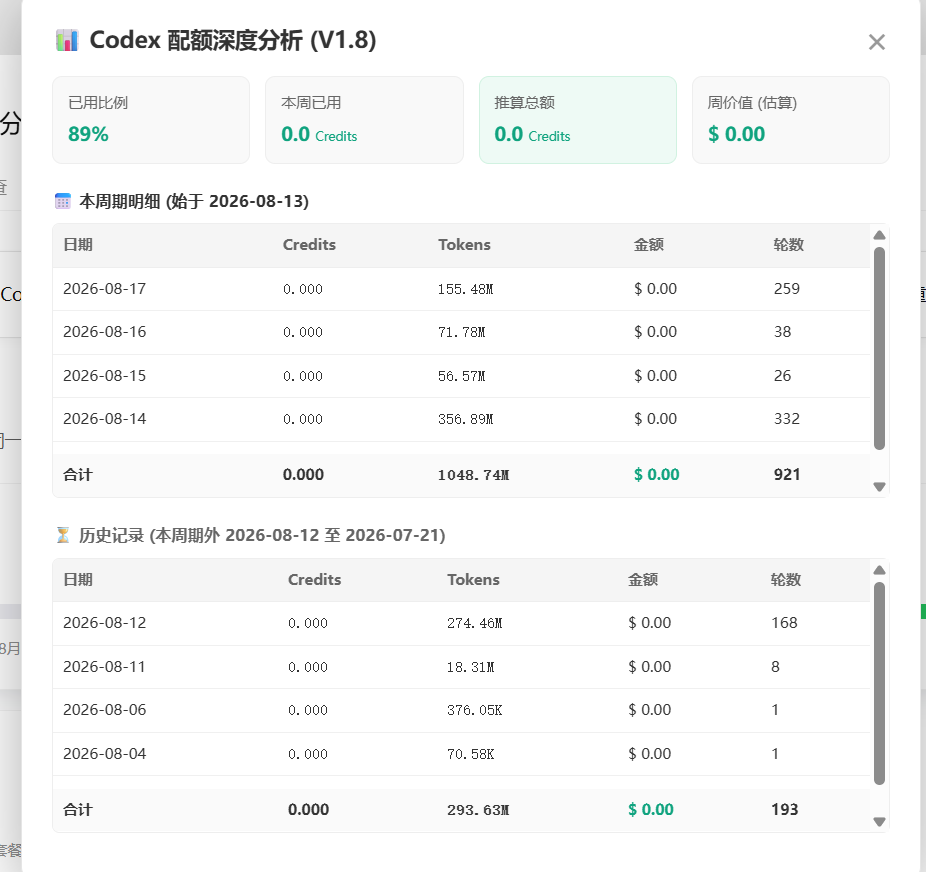Image resolution: width=926 pixels, height=872 pixels.
Task: Click the 70.58K tokens value
Action: point(470,754)
